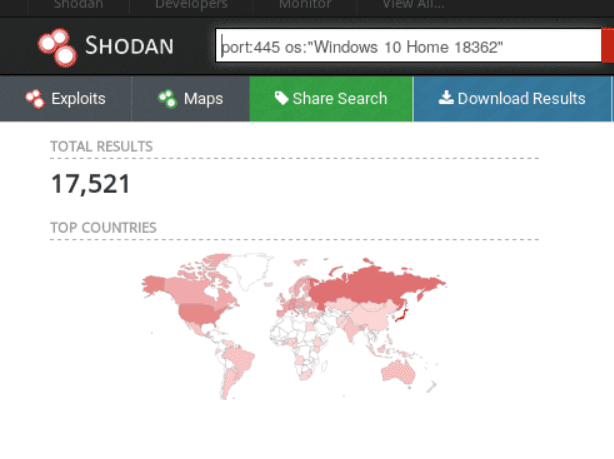The image size is (614, 459).
Task: Open Monitor in the top navigation
Action: pos(304,5)
